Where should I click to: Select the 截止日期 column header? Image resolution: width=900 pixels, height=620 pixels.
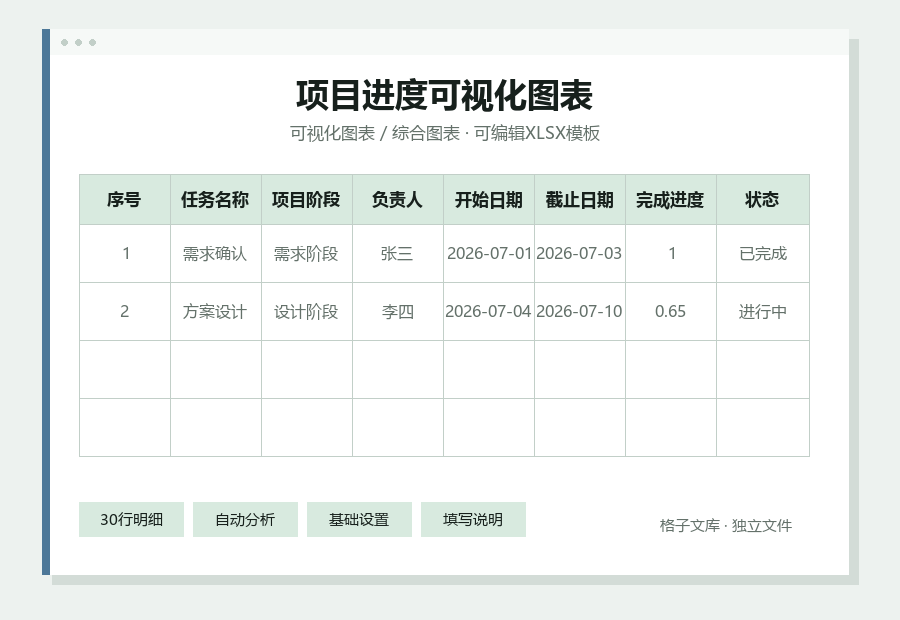tap(580, 199)
